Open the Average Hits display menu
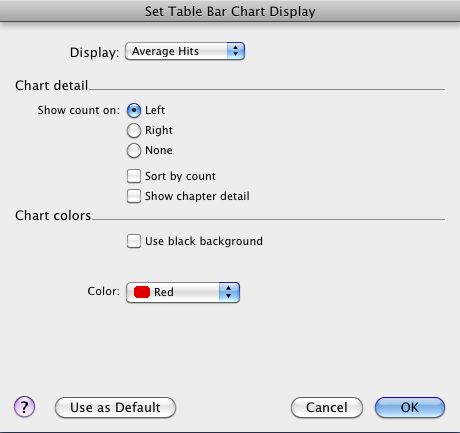Image resolution: width=460 pixels, height=433 pixels. point(185,51)
